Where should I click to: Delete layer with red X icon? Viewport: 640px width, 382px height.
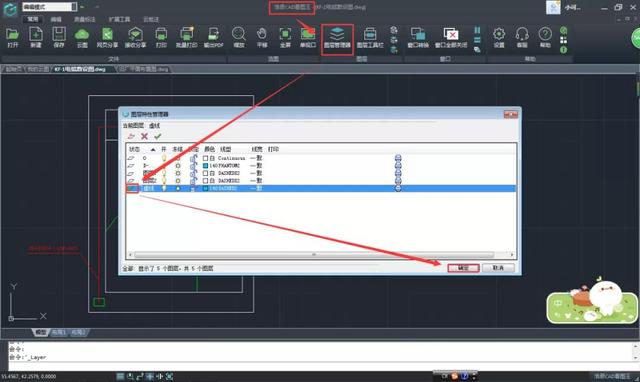tap(144, 136)
